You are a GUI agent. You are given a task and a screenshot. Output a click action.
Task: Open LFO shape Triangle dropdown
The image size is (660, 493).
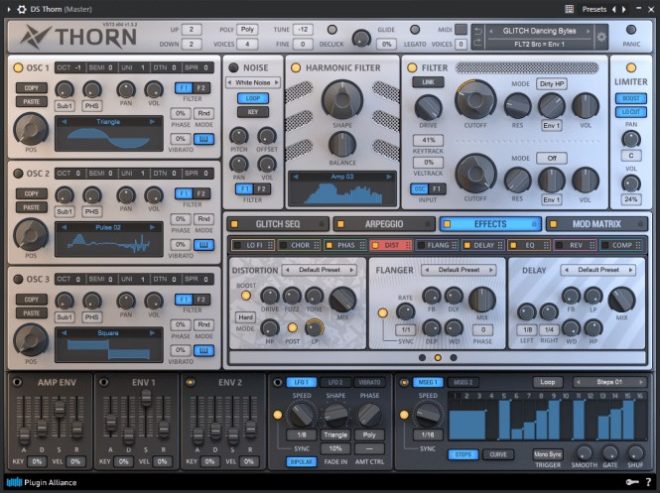coord(335,435)
